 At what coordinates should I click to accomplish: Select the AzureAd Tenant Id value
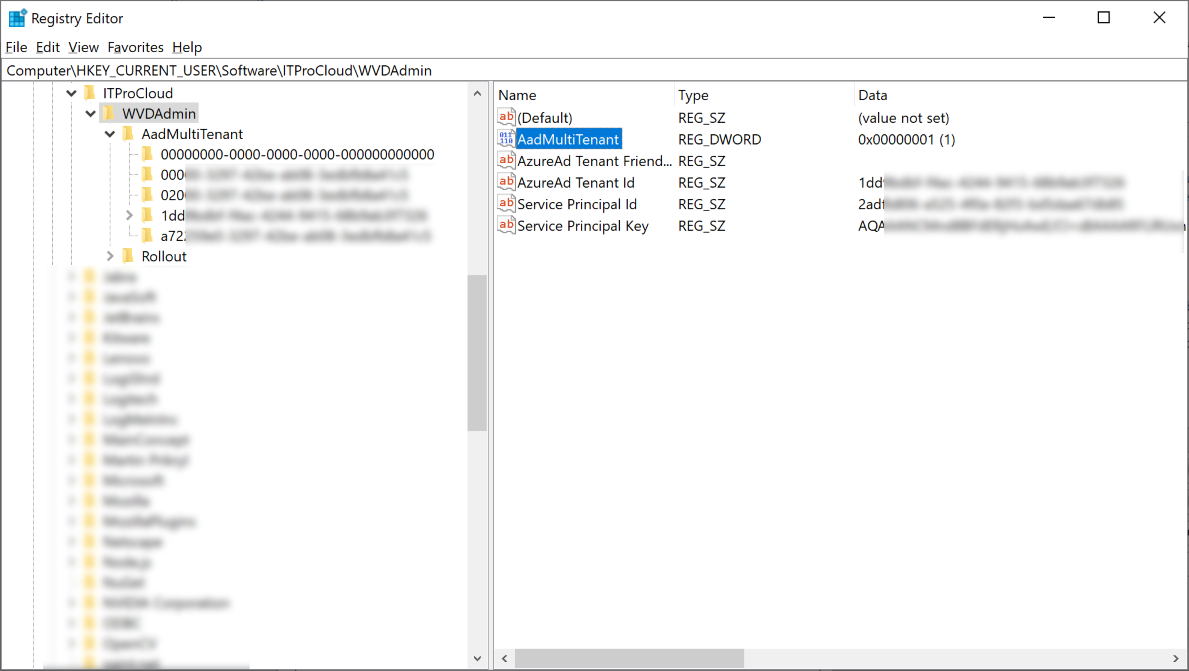pos(576,183)
